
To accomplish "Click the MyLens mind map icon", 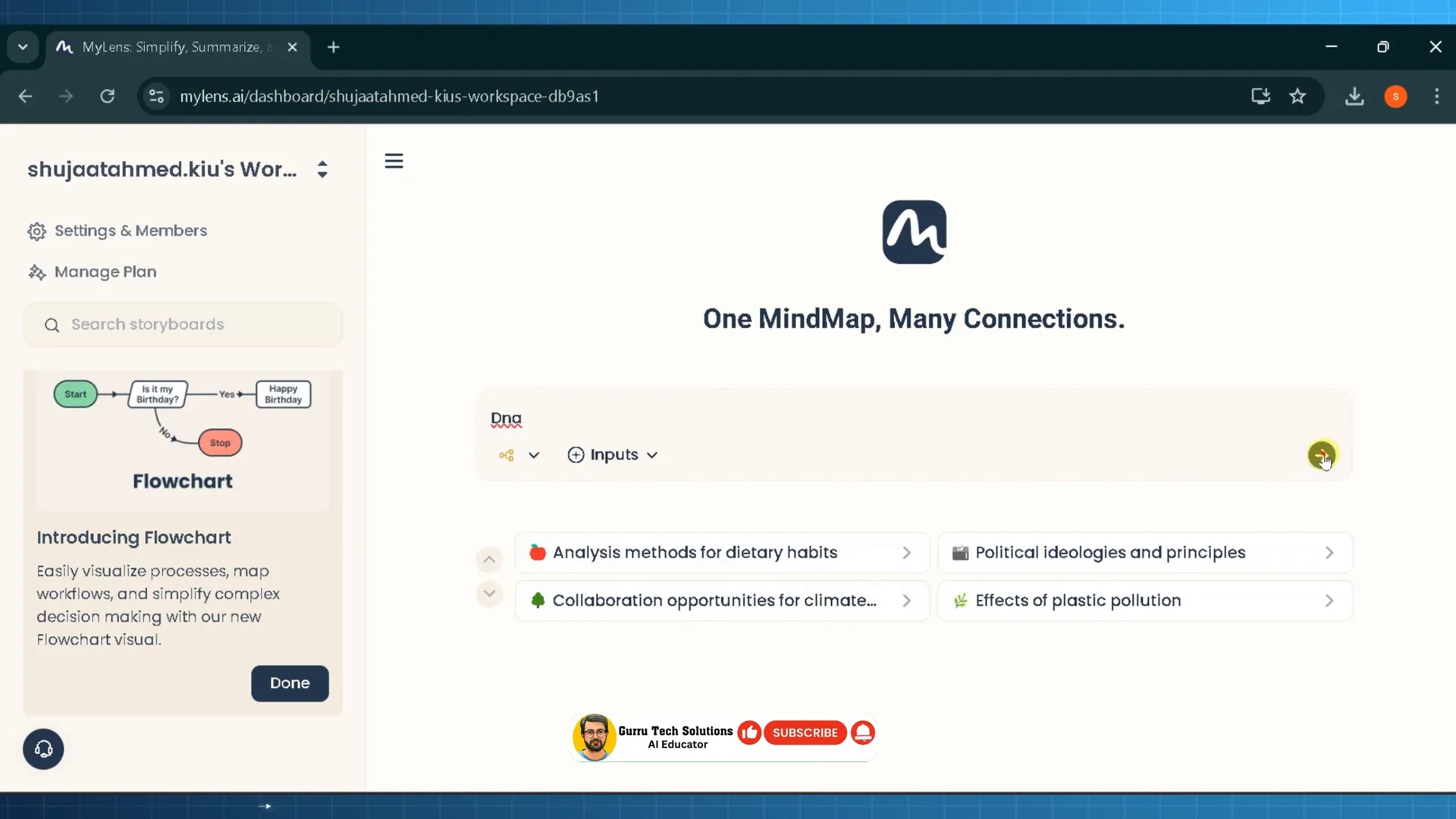I will click(x=912, y=231).
